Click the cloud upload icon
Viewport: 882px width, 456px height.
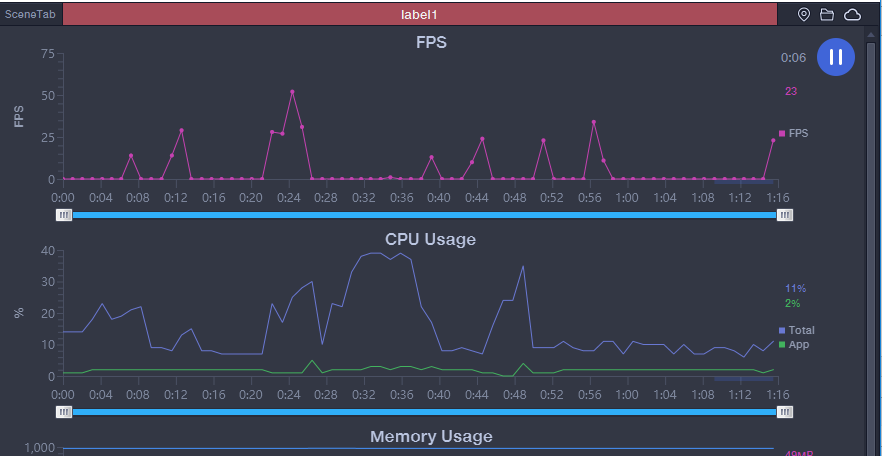pyautogui.click(x=852, y=15)
